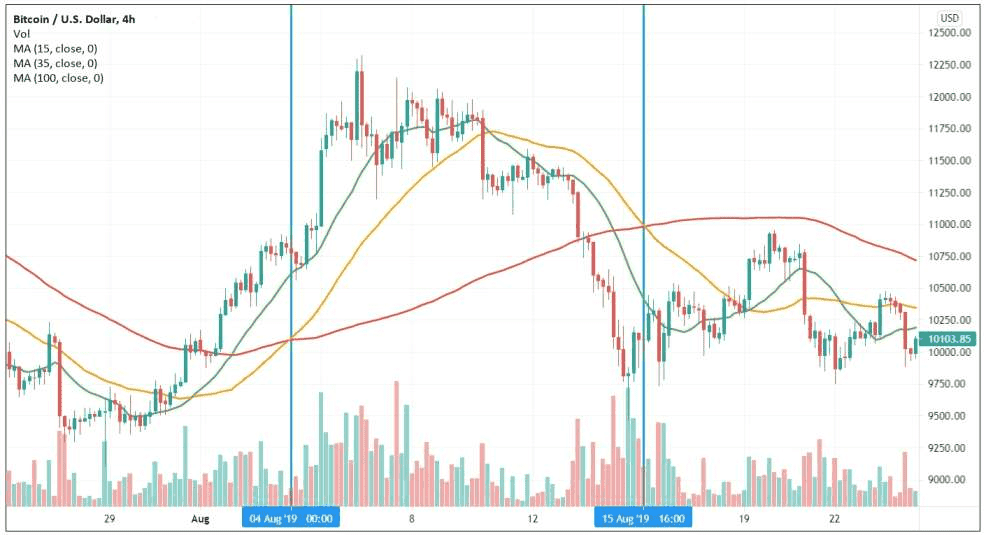
Task: Click the USD currency button
Action: (949, 18)
